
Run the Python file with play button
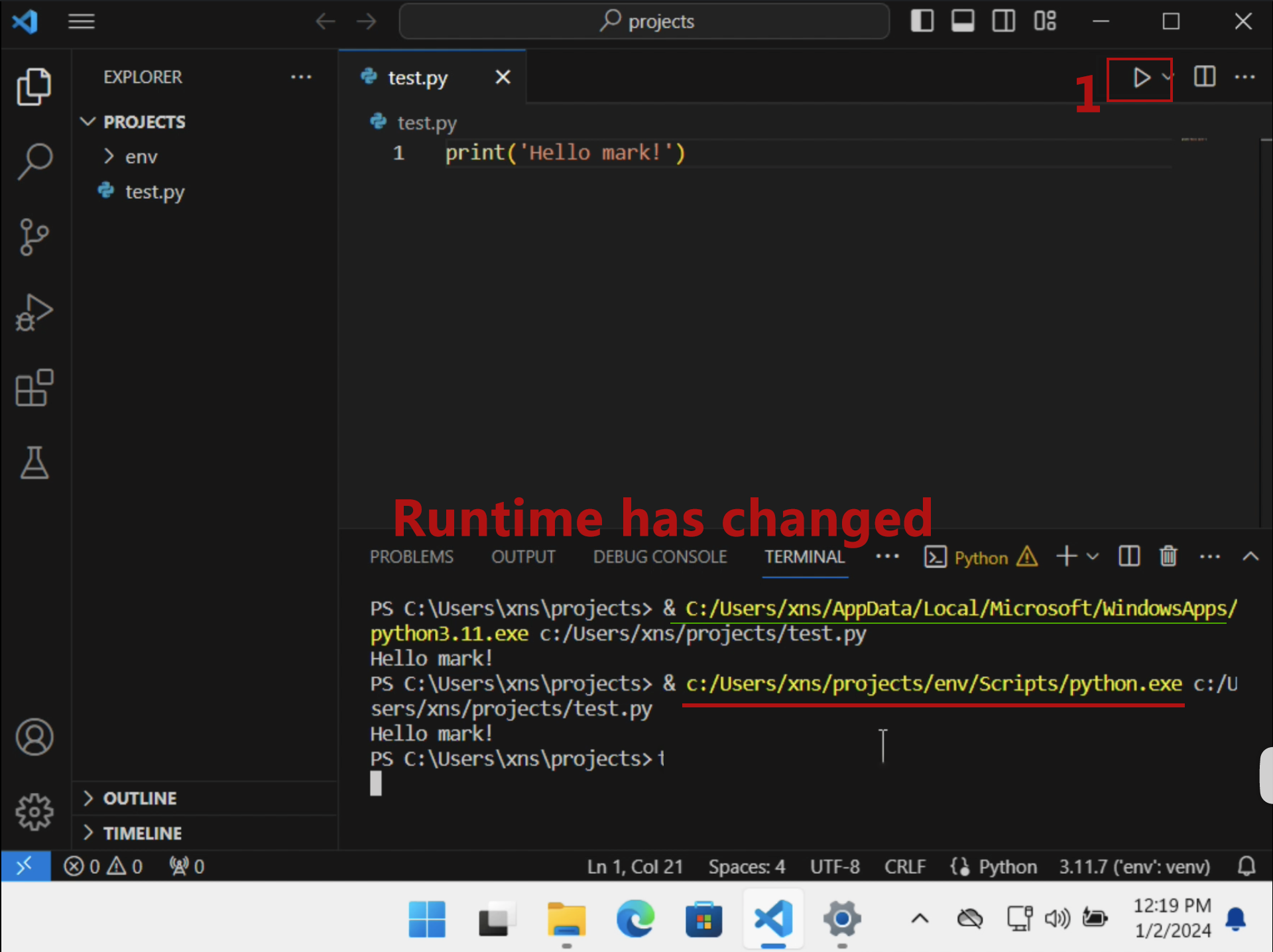(1140, 78)
